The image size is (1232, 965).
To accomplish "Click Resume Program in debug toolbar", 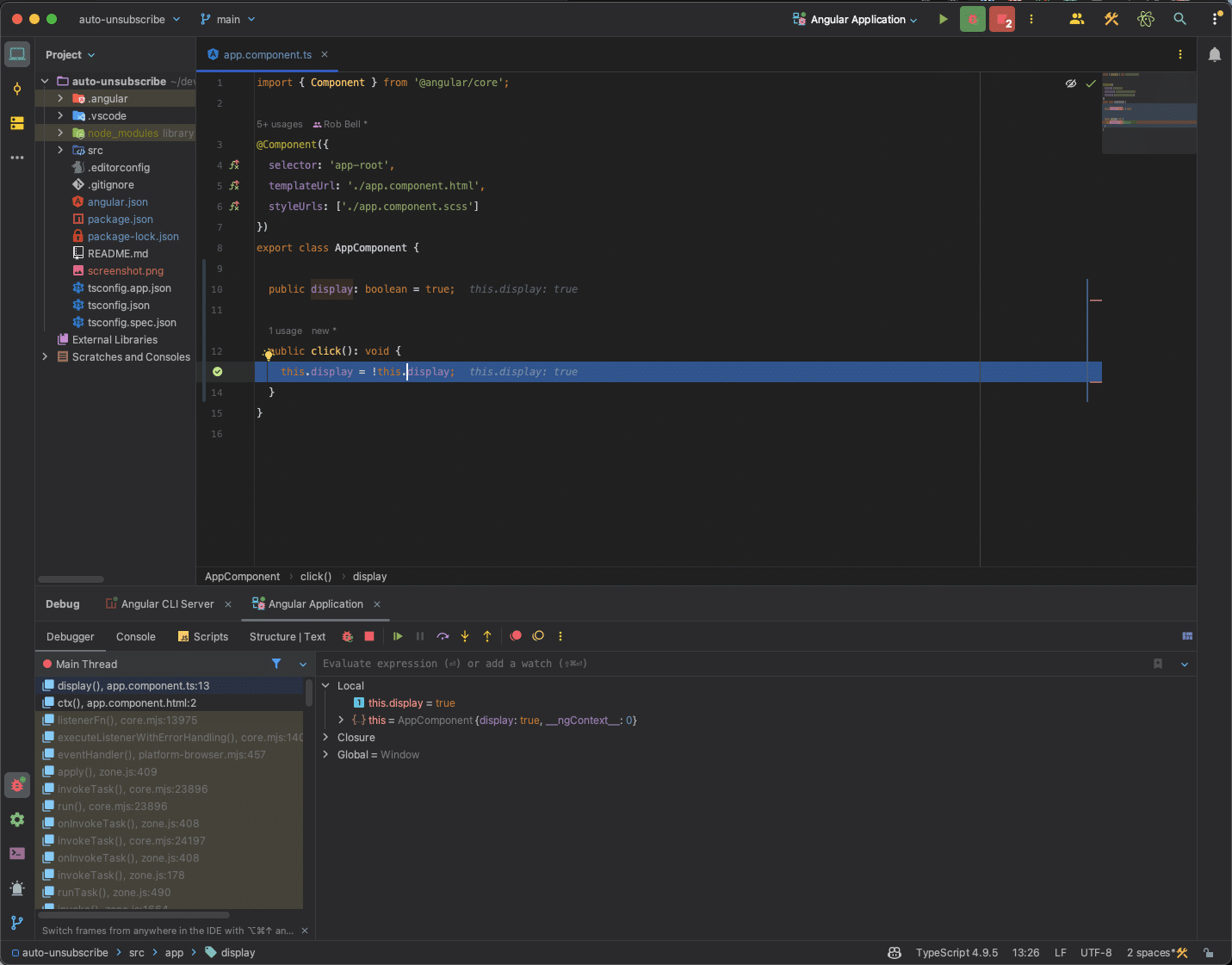I will click(x=398, y=636).
